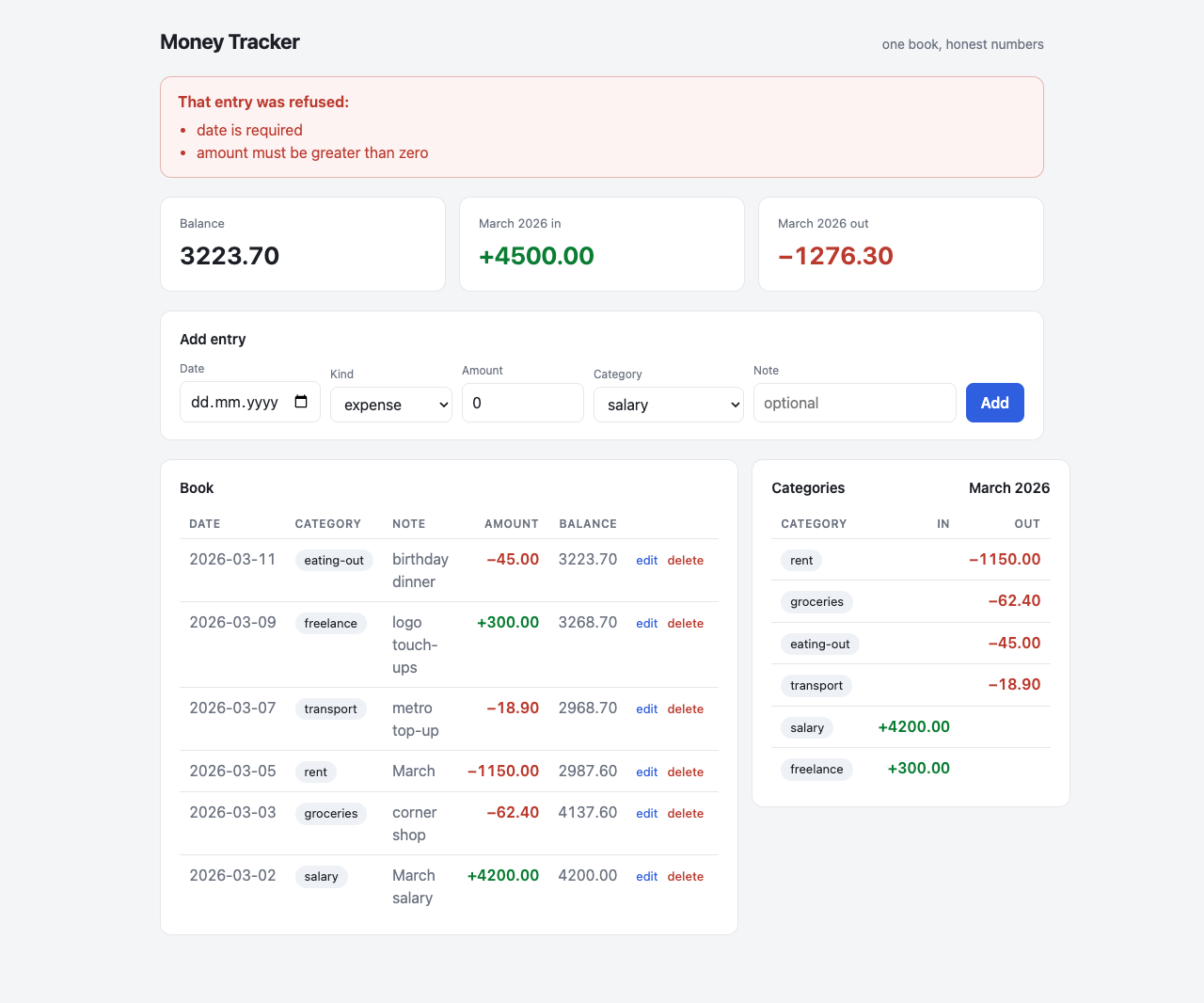The width and height of the screenshot is (1204, 1003).
Task: Delete the March rent entry
Action: coord(686,772)
